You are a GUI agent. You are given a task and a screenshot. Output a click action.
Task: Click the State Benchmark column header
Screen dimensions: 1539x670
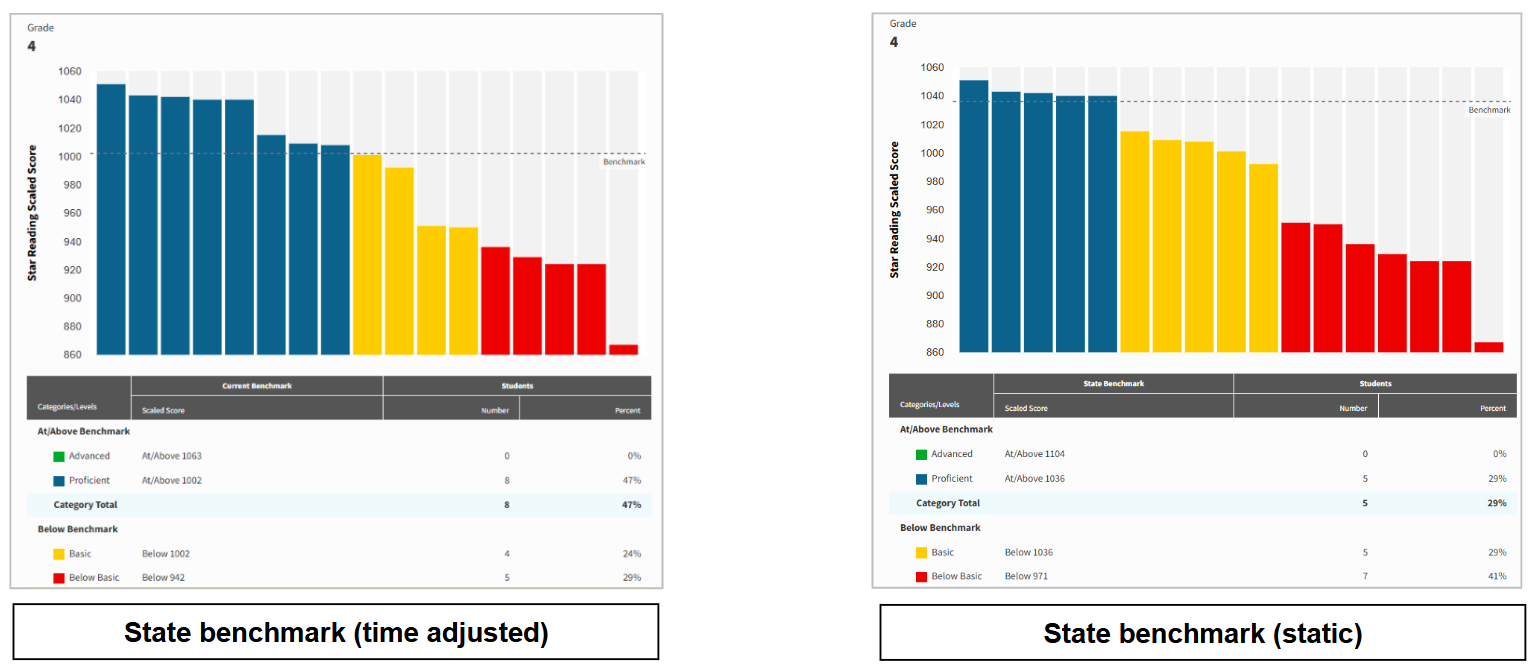1113,384
